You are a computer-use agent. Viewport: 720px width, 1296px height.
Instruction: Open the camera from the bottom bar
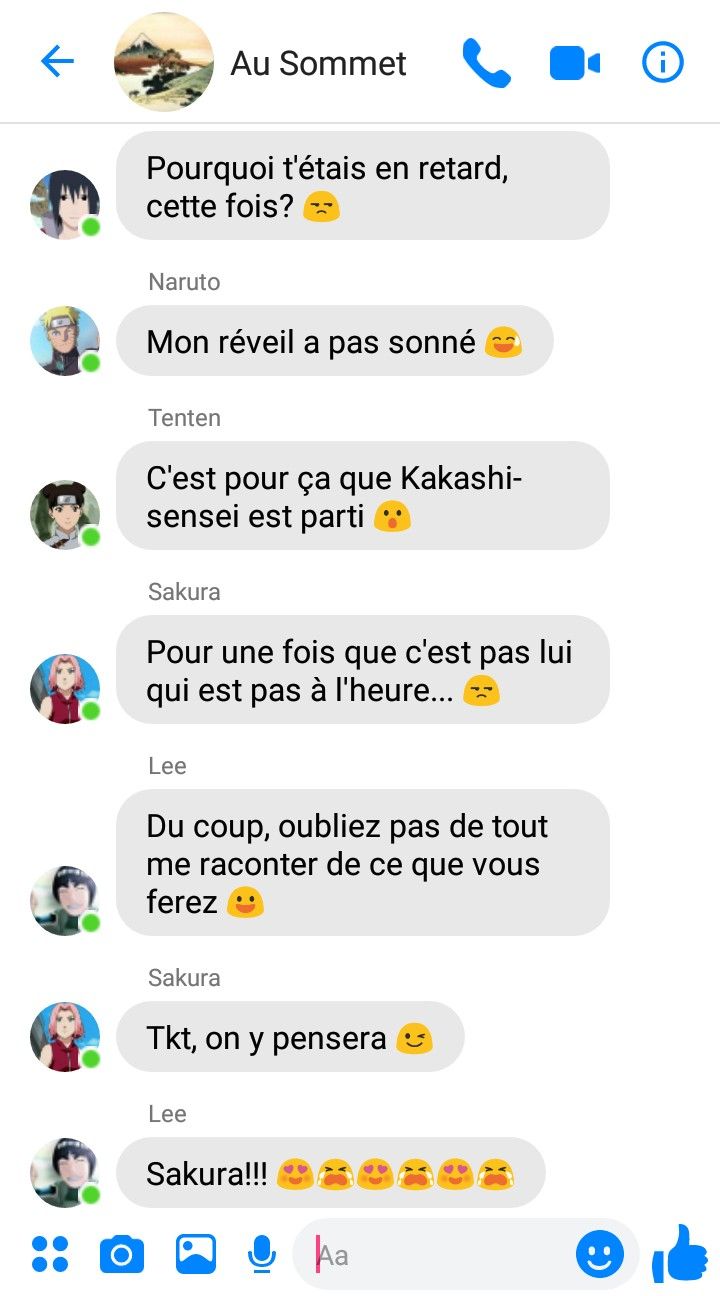coord(122,1254)
